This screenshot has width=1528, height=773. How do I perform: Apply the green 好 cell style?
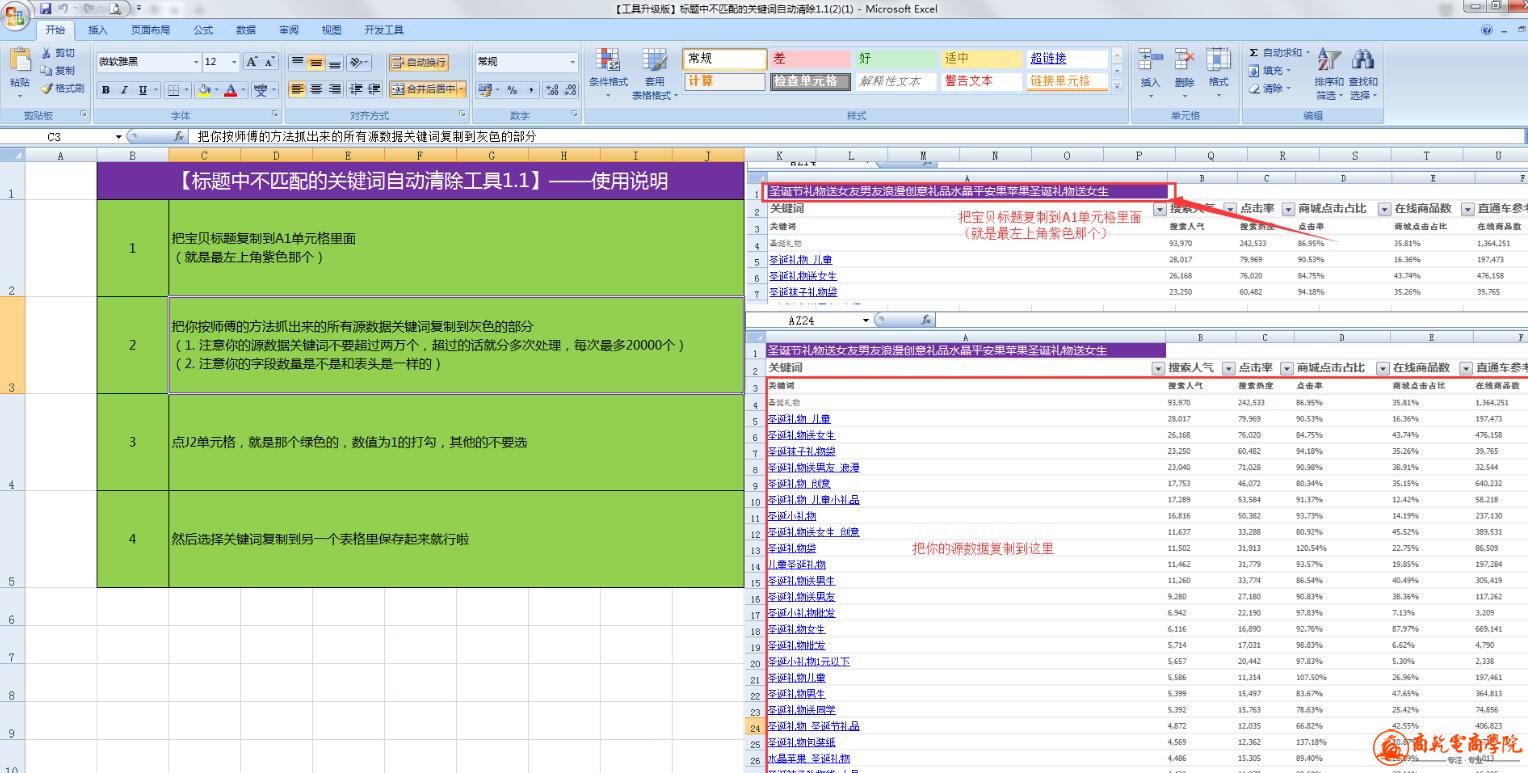pyautogui.click(x=896, y=59)
